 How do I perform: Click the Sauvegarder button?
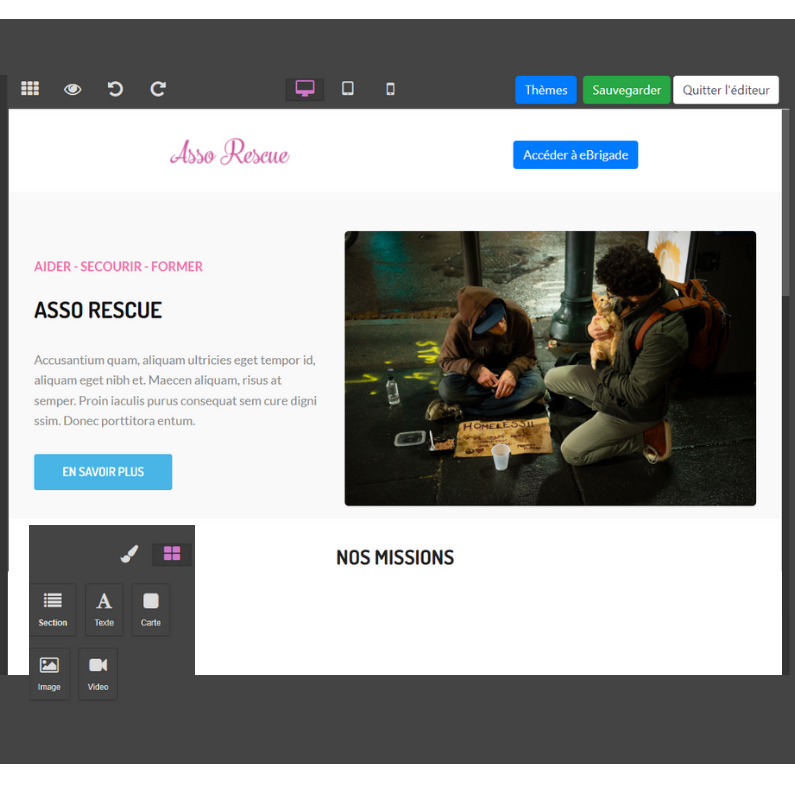pos(626,90)
